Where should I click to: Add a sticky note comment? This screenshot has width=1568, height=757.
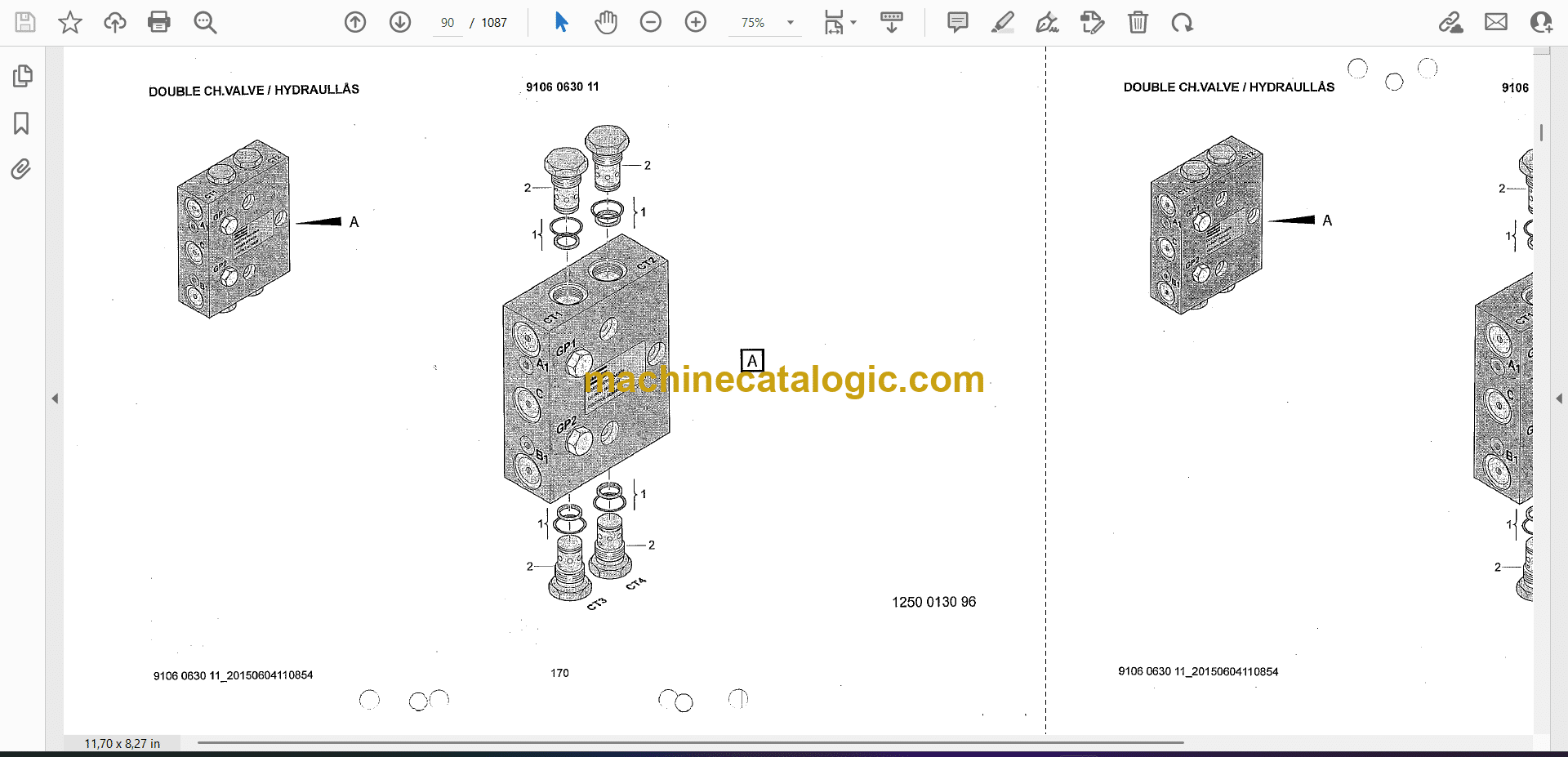[958, 22]
